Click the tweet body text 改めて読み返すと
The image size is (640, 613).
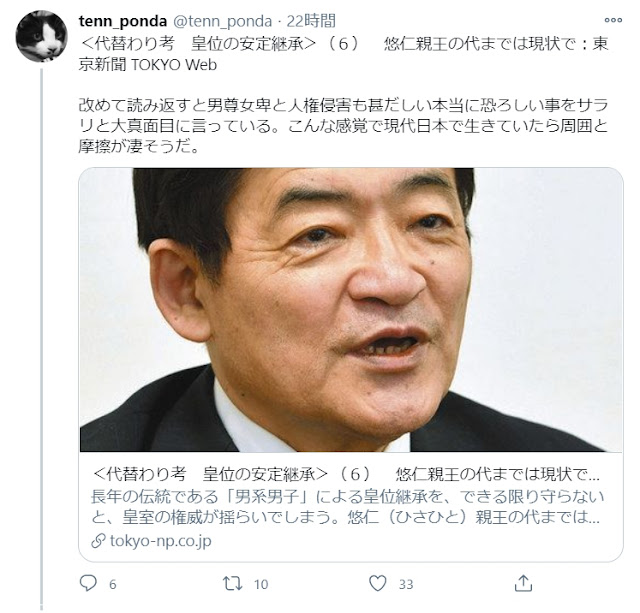(x=343, y=126)
